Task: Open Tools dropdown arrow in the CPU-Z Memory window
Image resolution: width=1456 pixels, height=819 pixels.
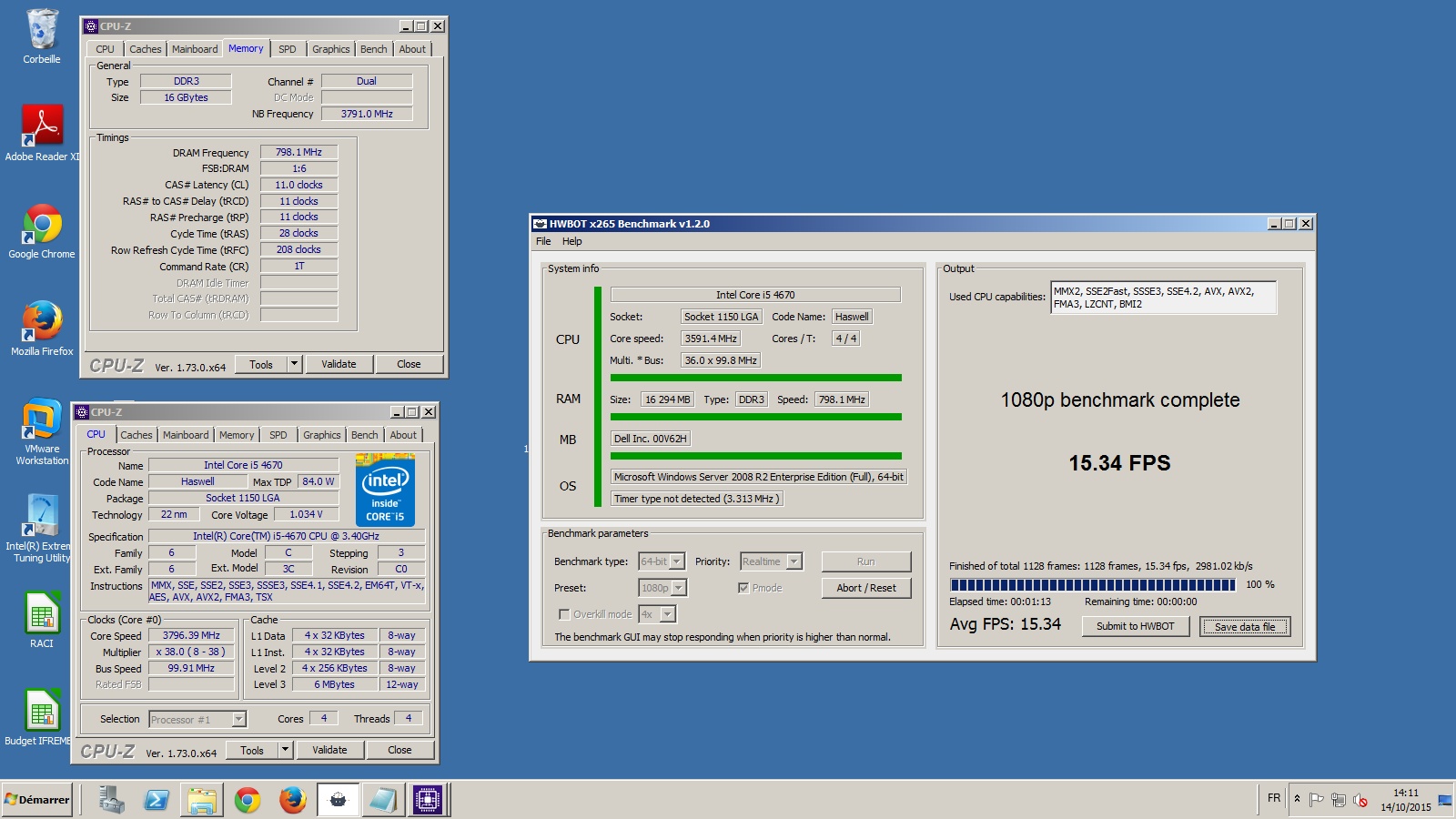Action: [294, 365]
